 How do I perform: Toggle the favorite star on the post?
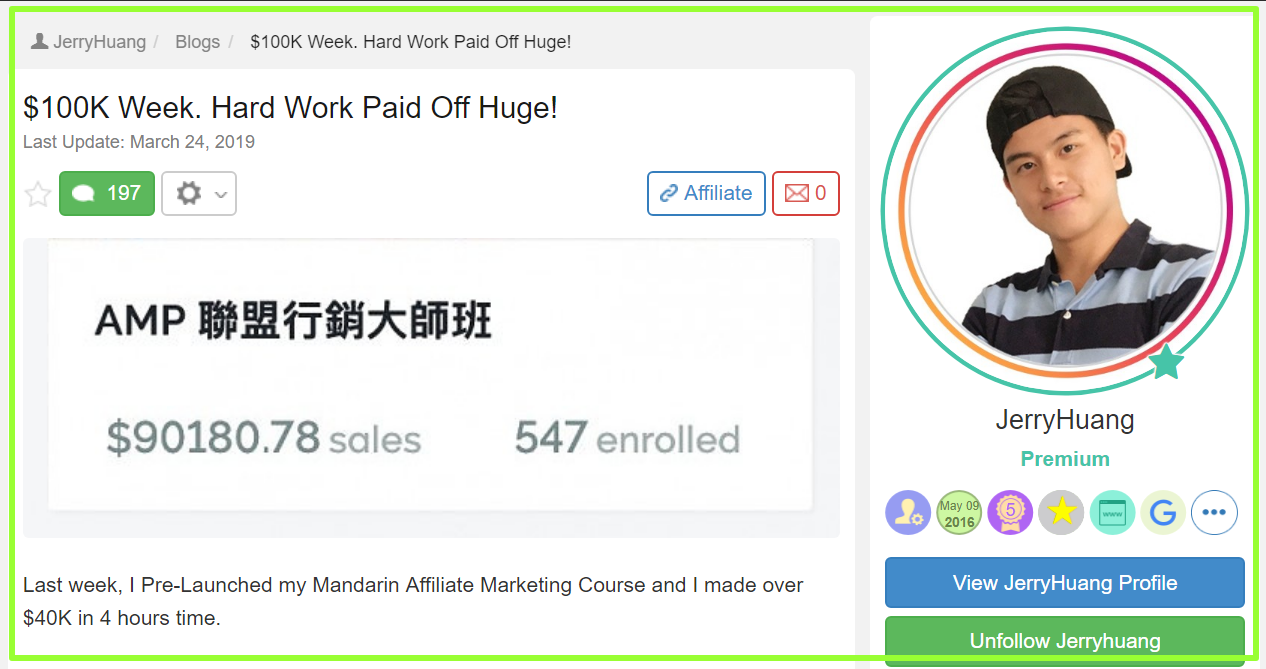[38, 194]
